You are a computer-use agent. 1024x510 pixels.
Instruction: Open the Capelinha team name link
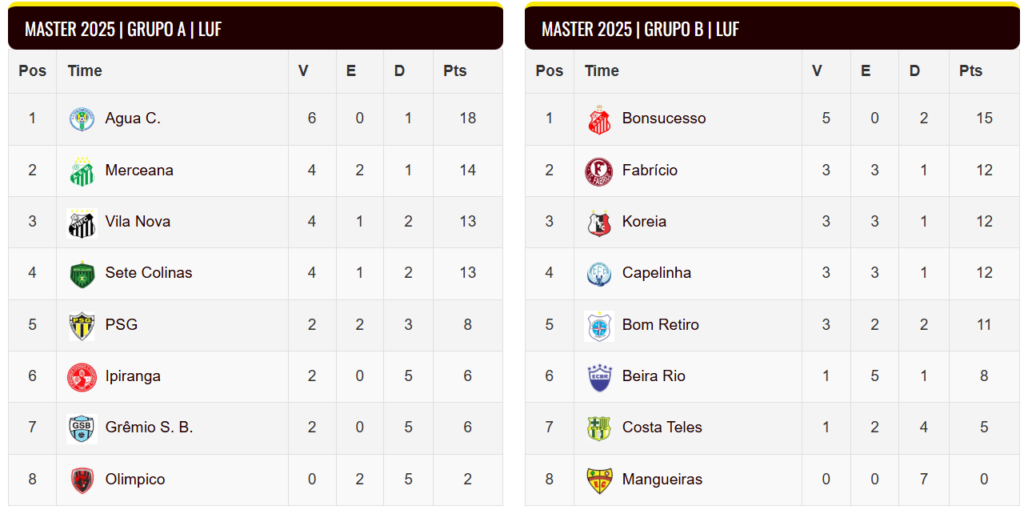(656, 273)
